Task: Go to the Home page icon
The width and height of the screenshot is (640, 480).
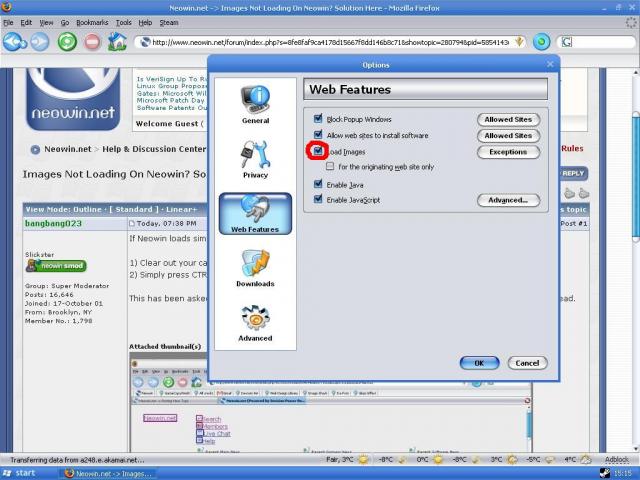Action: pos(117,42)
